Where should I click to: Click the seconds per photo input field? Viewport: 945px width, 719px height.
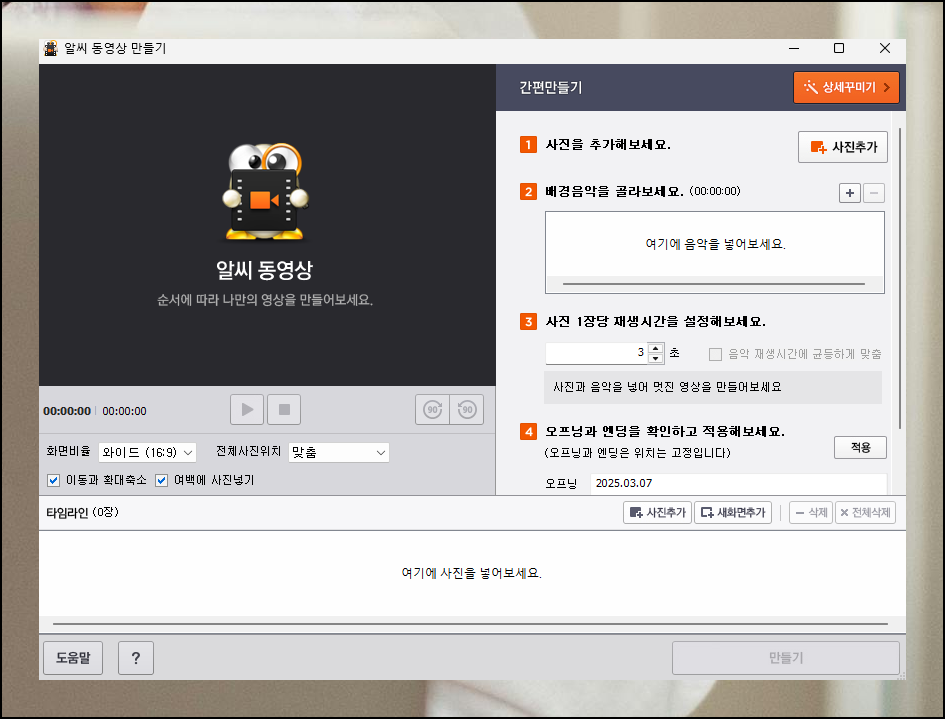tap(596, 353)
